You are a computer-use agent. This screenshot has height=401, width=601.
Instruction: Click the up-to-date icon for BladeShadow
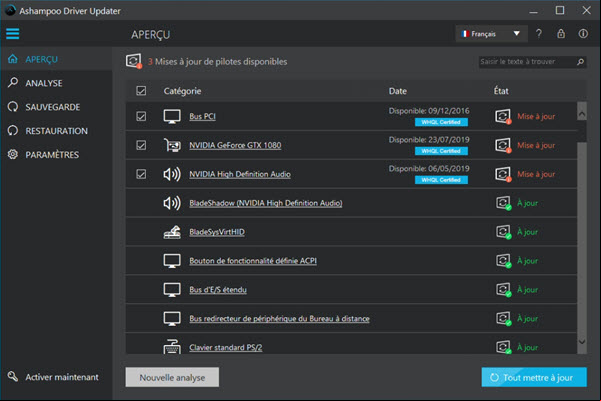pyautogui.click(x=504, y=203)
